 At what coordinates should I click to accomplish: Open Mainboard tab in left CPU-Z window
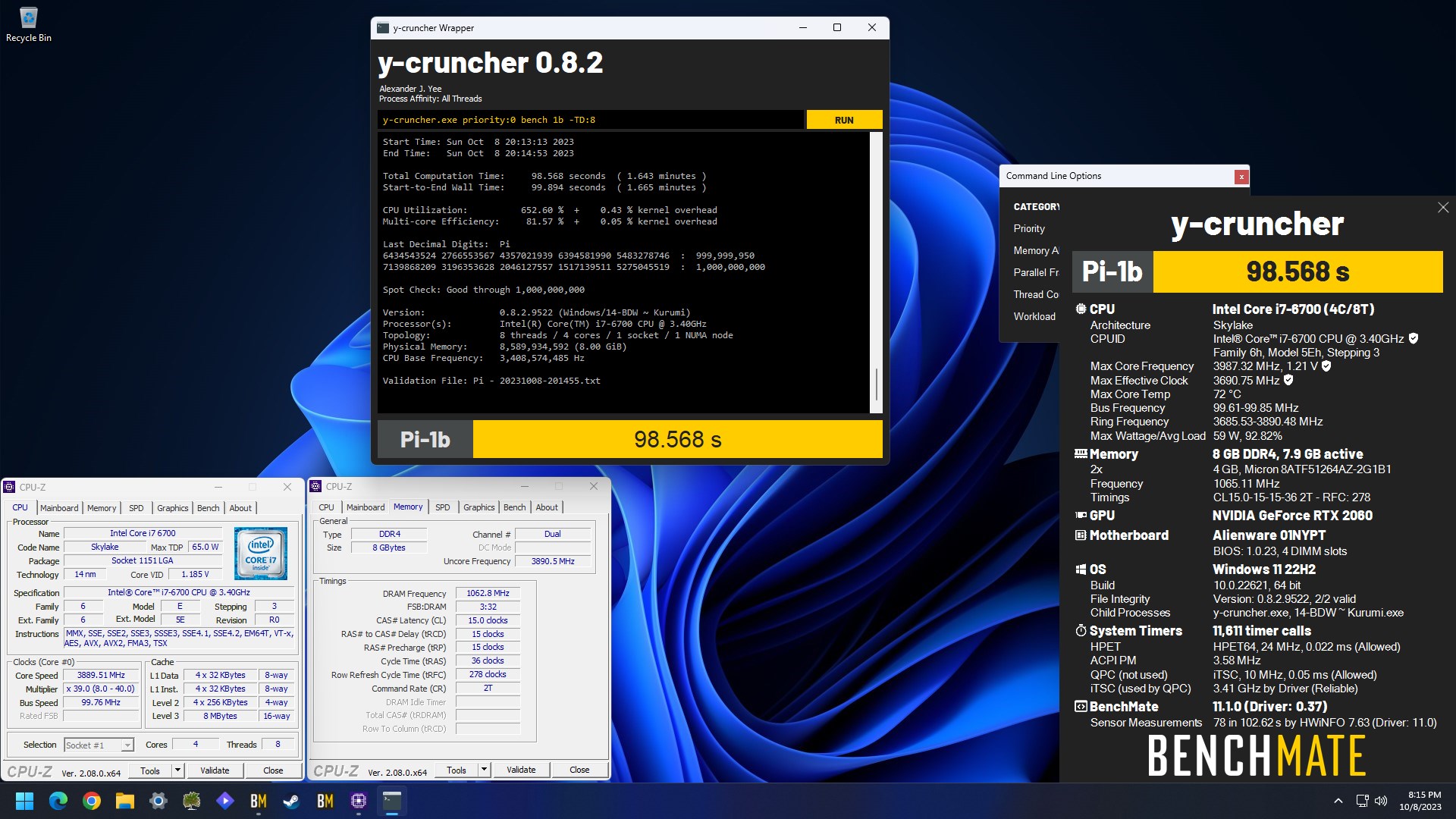point(59,508)
